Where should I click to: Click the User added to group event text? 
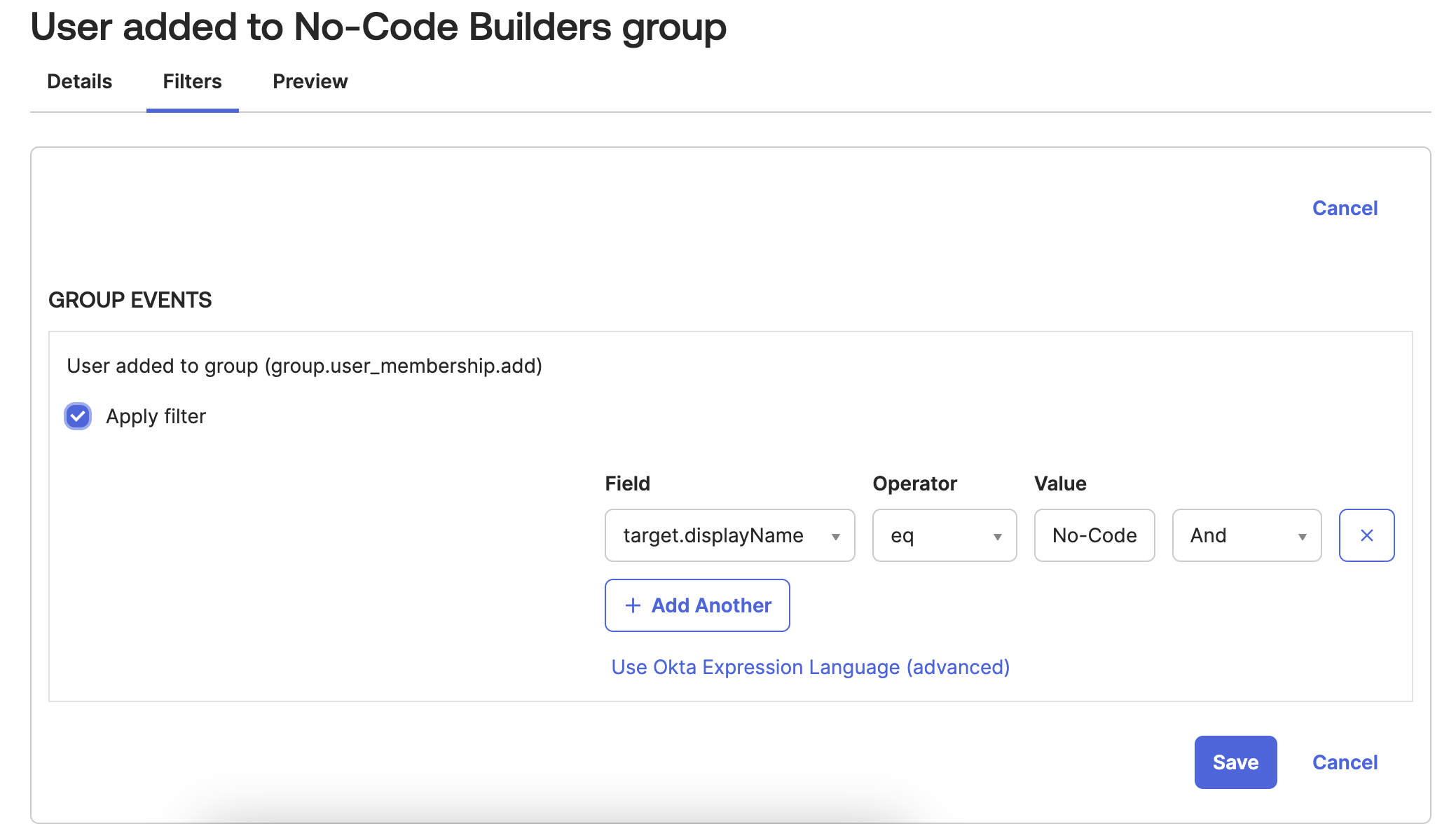304,366
